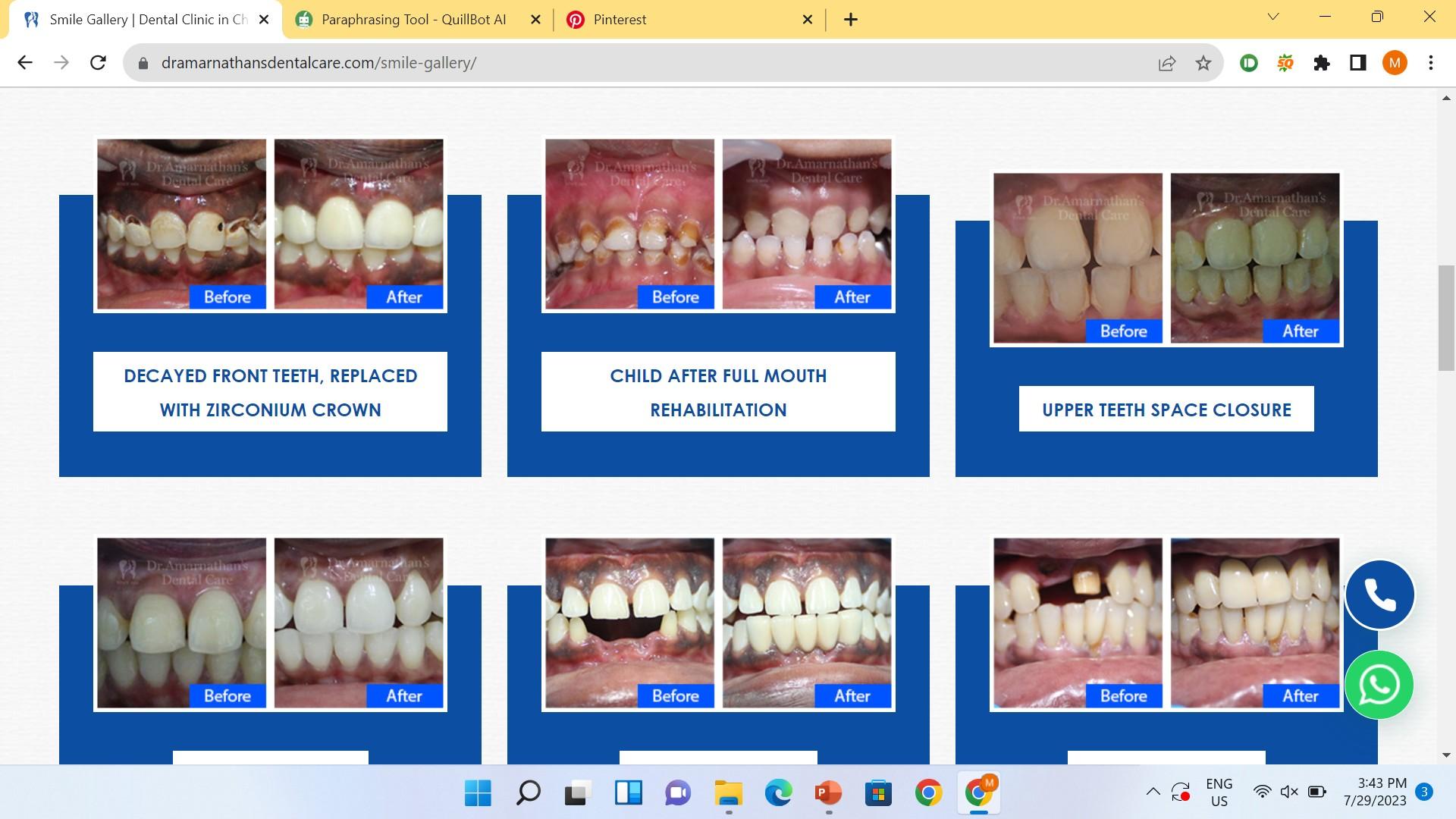Reload the current page
The image size is (1456, 819).
(x=98, y=63)
